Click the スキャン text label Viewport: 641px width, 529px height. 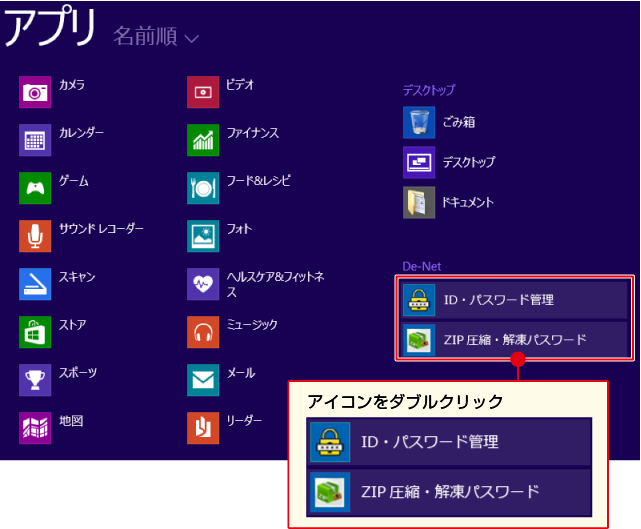click(x=77, y=277)
